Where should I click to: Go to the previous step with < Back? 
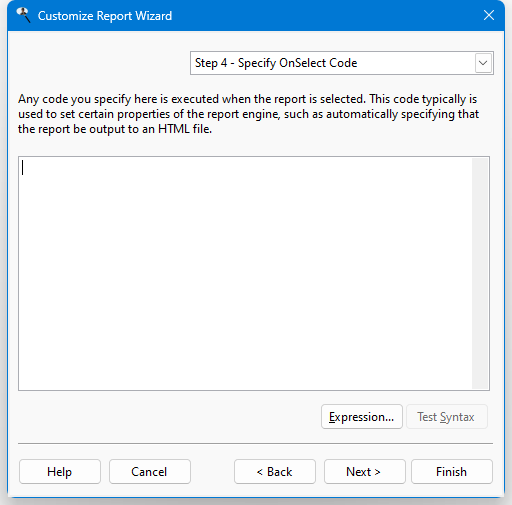(x=275, y=472)
